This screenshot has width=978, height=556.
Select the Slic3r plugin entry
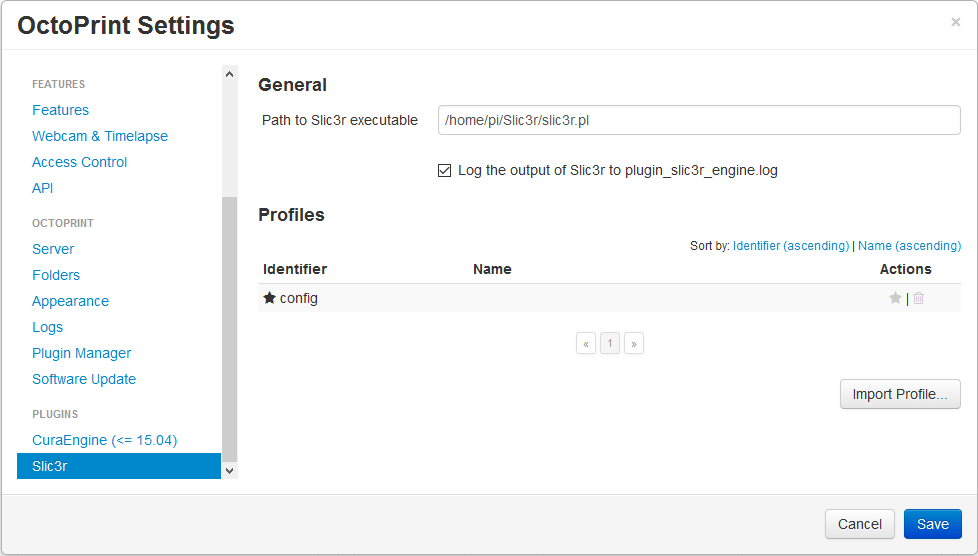tap(119, 466)
